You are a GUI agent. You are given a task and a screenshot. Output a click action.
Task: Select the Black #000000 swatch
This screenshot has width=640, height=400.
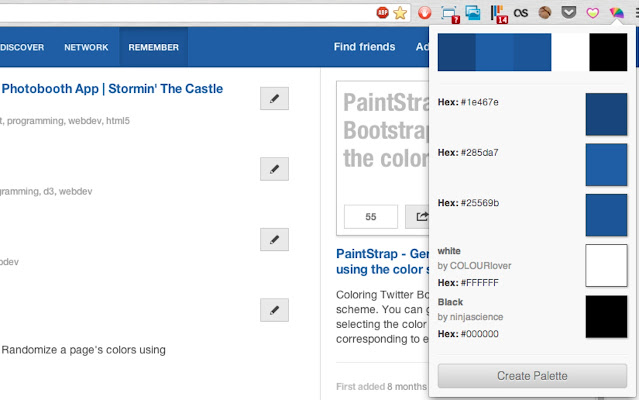606,317
